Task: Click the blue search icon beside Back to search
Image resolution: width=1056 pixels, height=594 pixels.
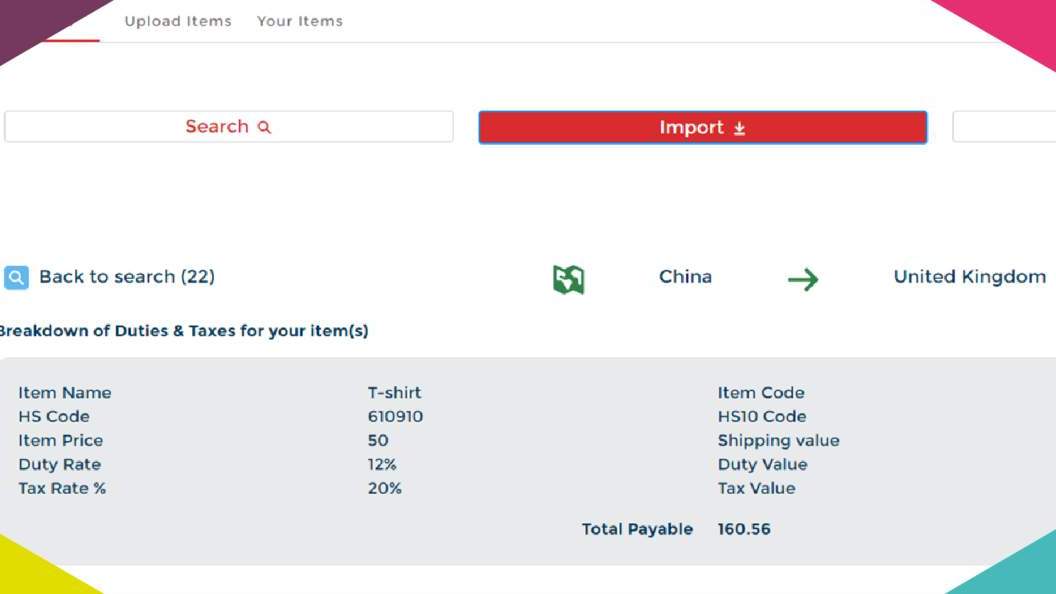Action: pos(16,277)
